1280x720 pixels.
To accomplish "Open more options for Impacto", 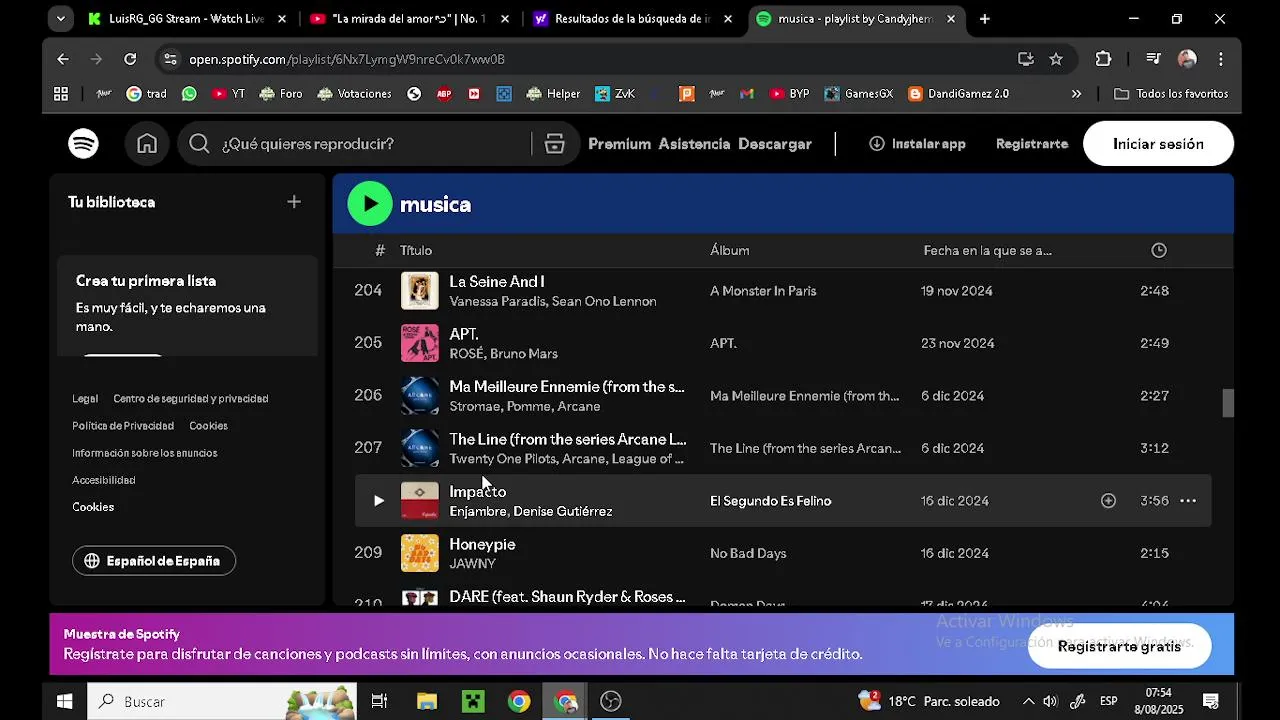I will 1188,501.
